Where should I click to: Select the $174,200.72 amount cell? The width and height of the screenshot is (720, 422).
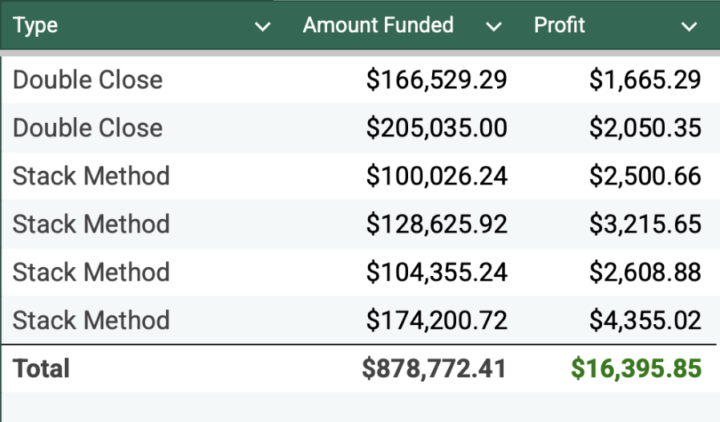click(437, 320)
